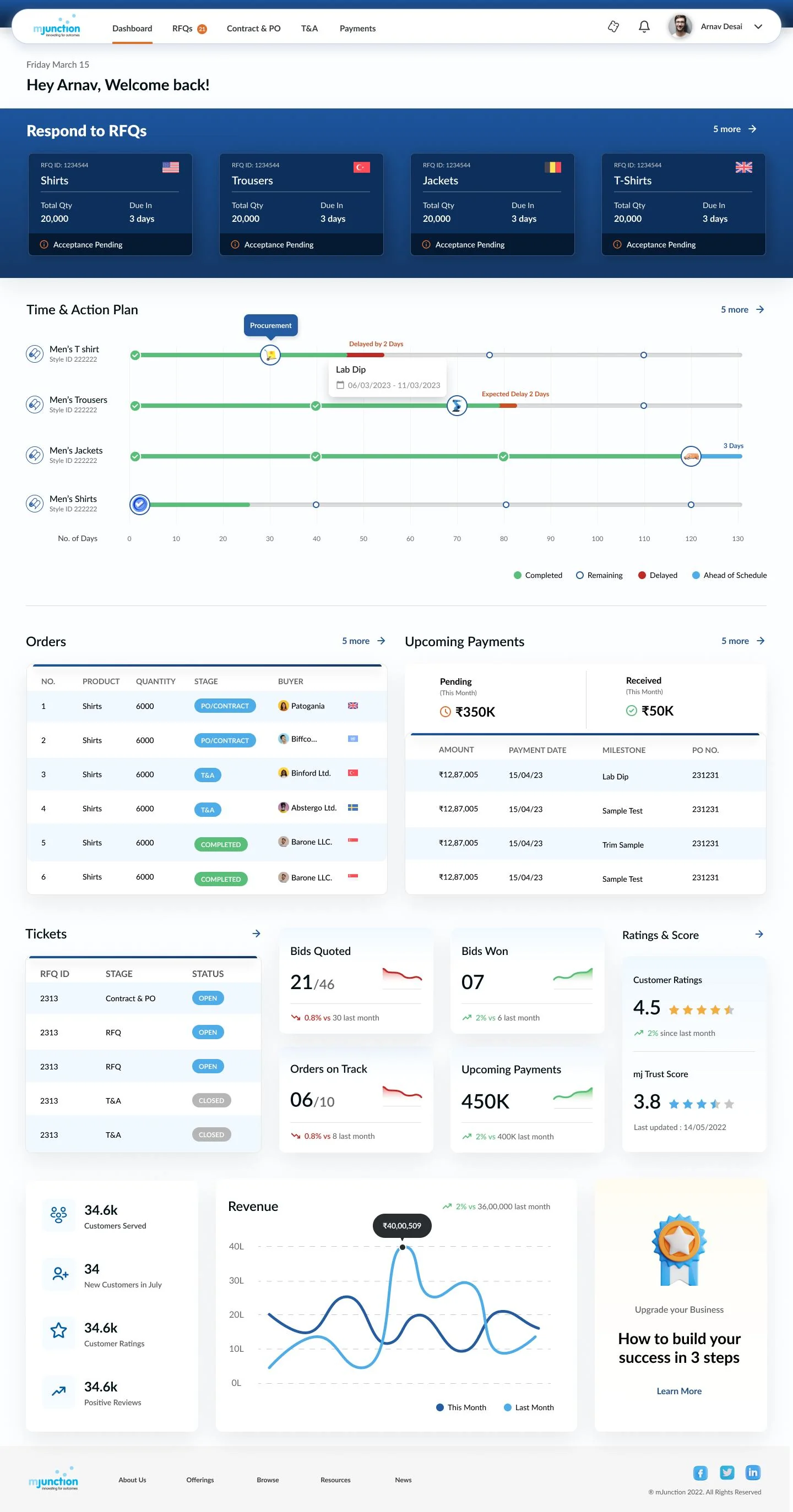Open the Jackets RFQ card
This screenshot has width=793, height=1512.
pyautogui.click(x=492, y=204)
